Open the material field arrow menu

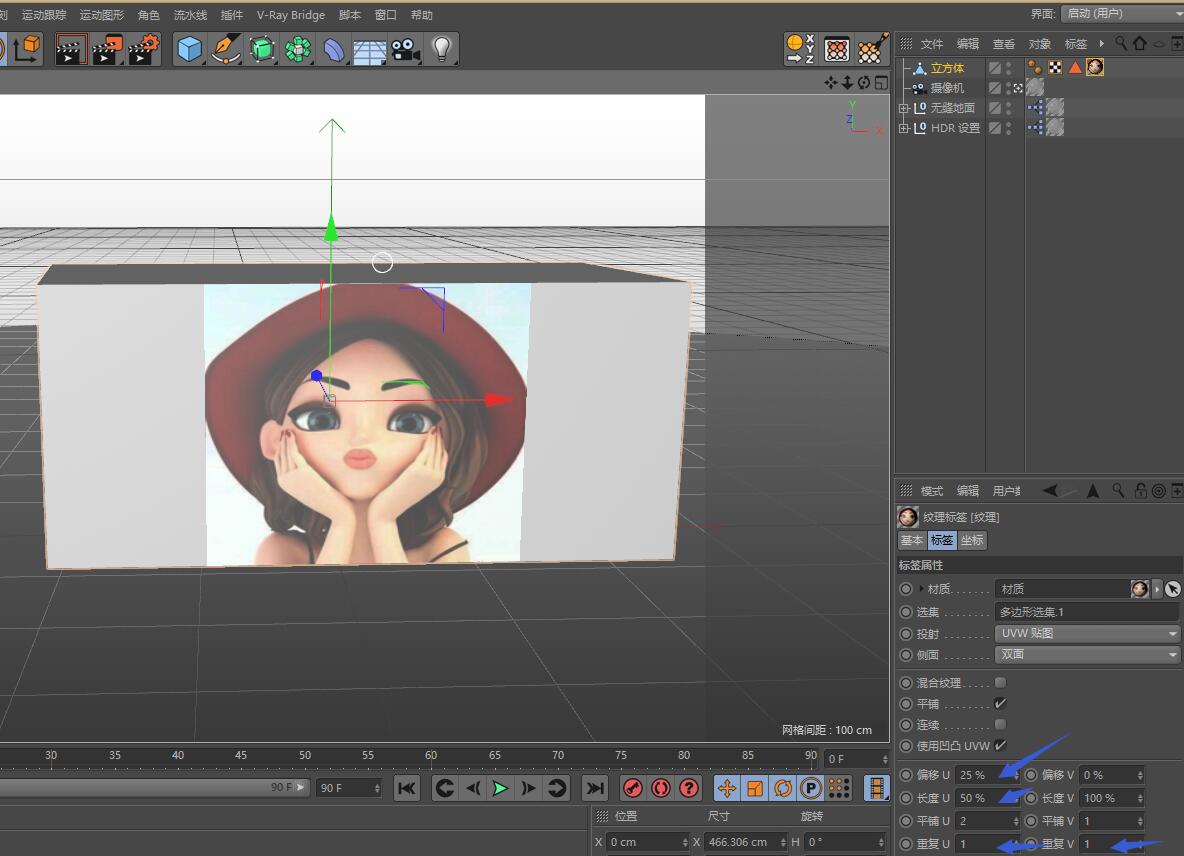1157,589
